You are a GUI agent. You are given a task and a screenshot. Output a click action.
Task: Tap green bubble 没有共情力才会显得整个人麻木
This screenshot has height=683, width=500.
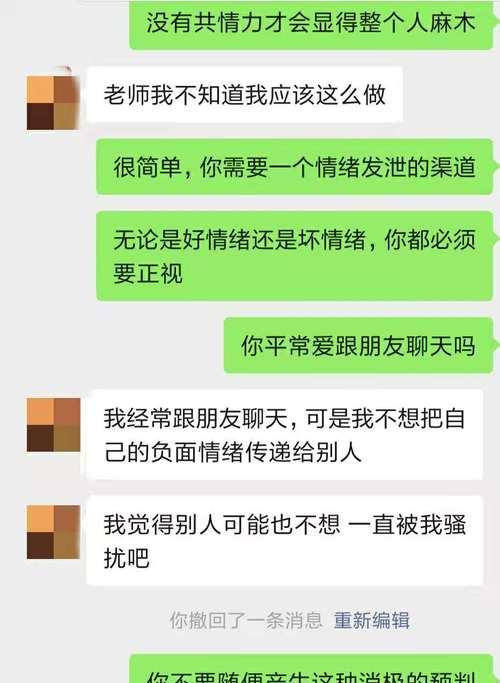coord(311,24)
